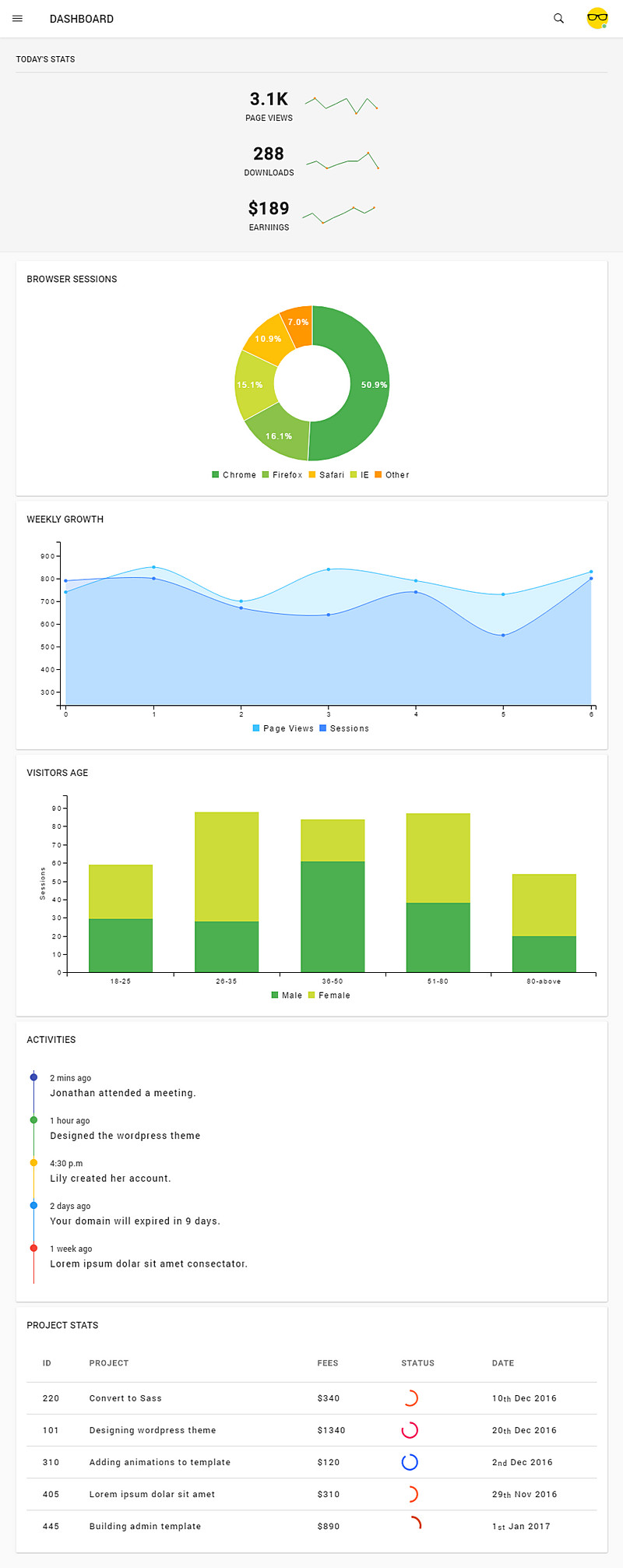Click blue status circle for Adding animations
The width and height of the screenshot is (623, 1568).
(x=410, y=1462)
